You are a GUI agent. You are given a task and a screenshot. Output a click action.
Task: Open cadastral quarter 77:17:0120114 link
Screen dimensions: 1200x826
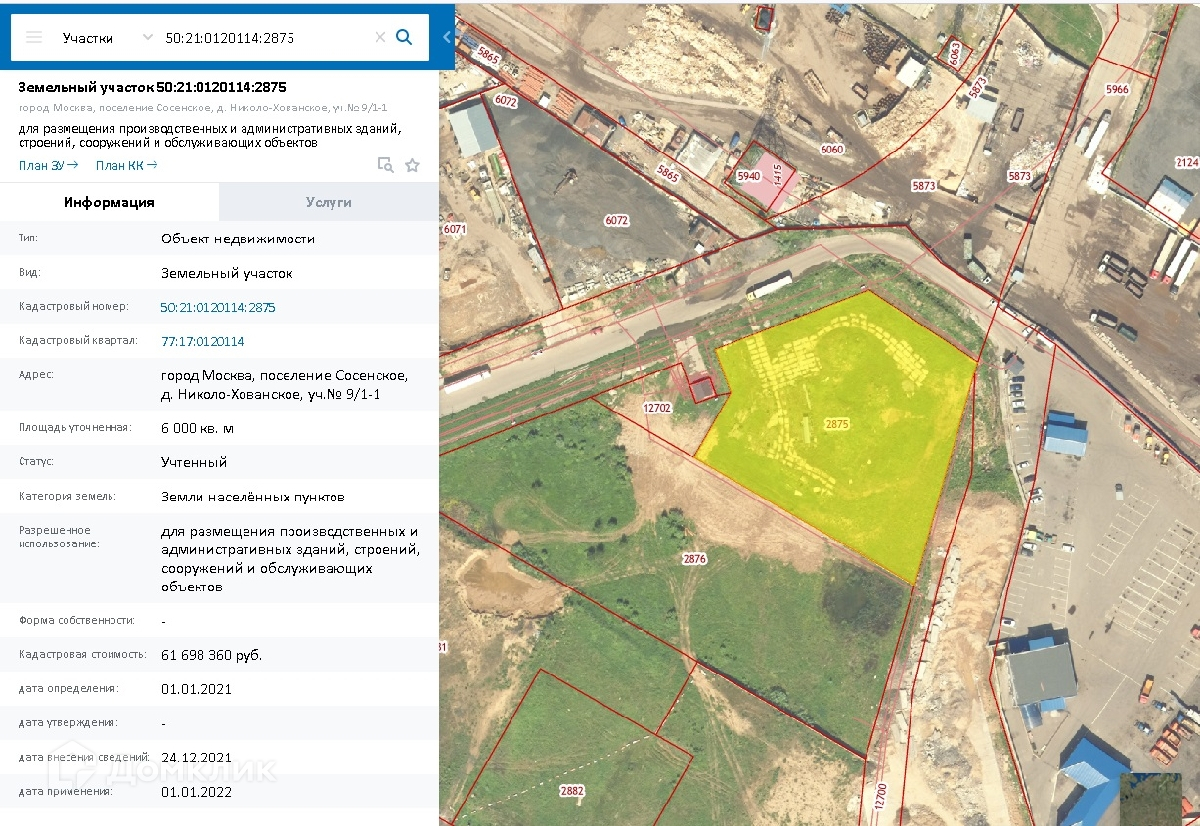[x=202, y=342]
